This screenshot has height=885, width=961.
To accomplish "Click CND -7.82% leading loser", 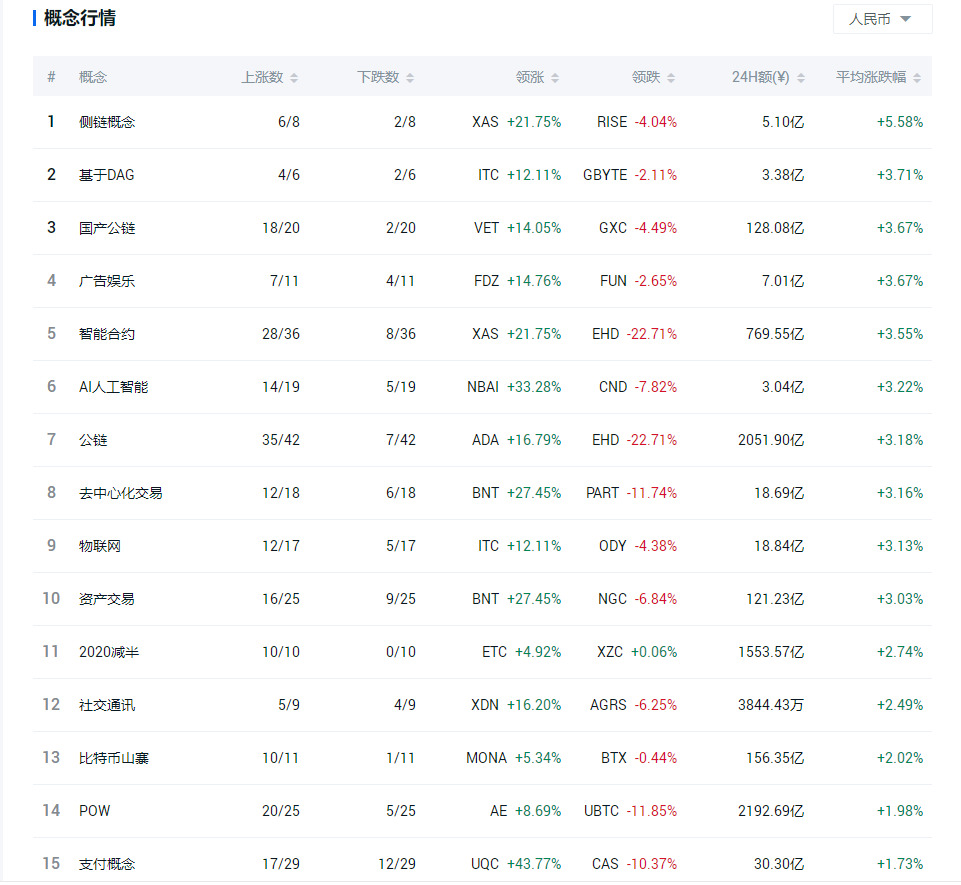I will (638, 387).
